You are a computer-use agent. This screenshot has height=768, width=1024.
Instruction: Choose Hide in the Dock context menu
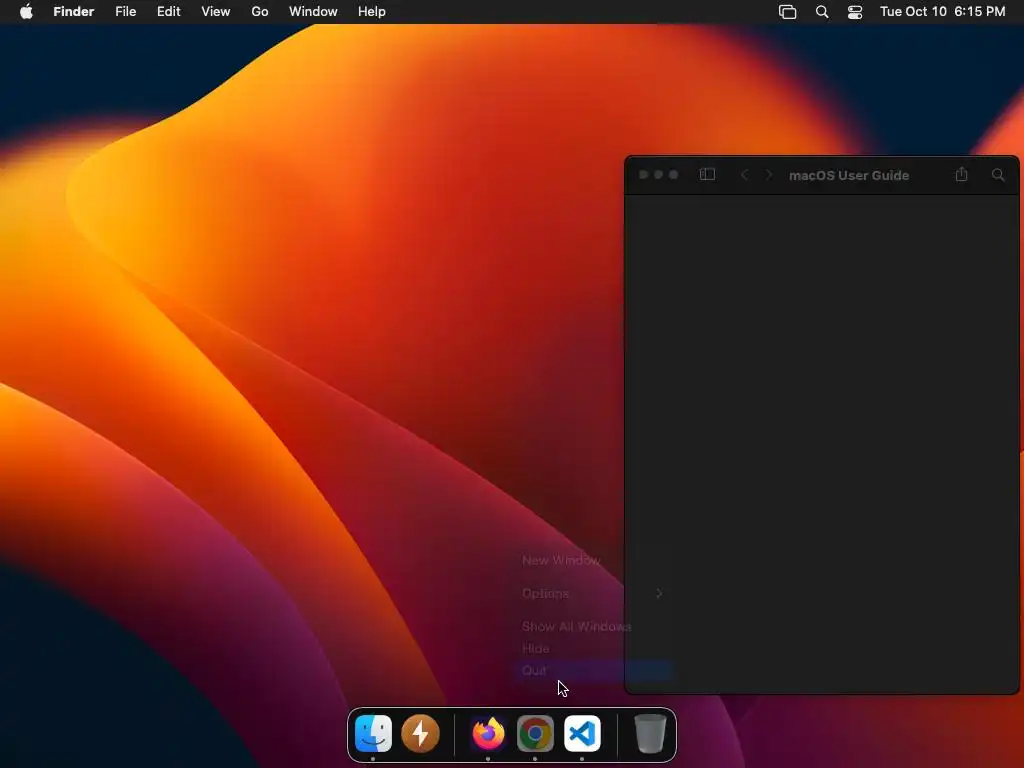click(x=536, y=648)
